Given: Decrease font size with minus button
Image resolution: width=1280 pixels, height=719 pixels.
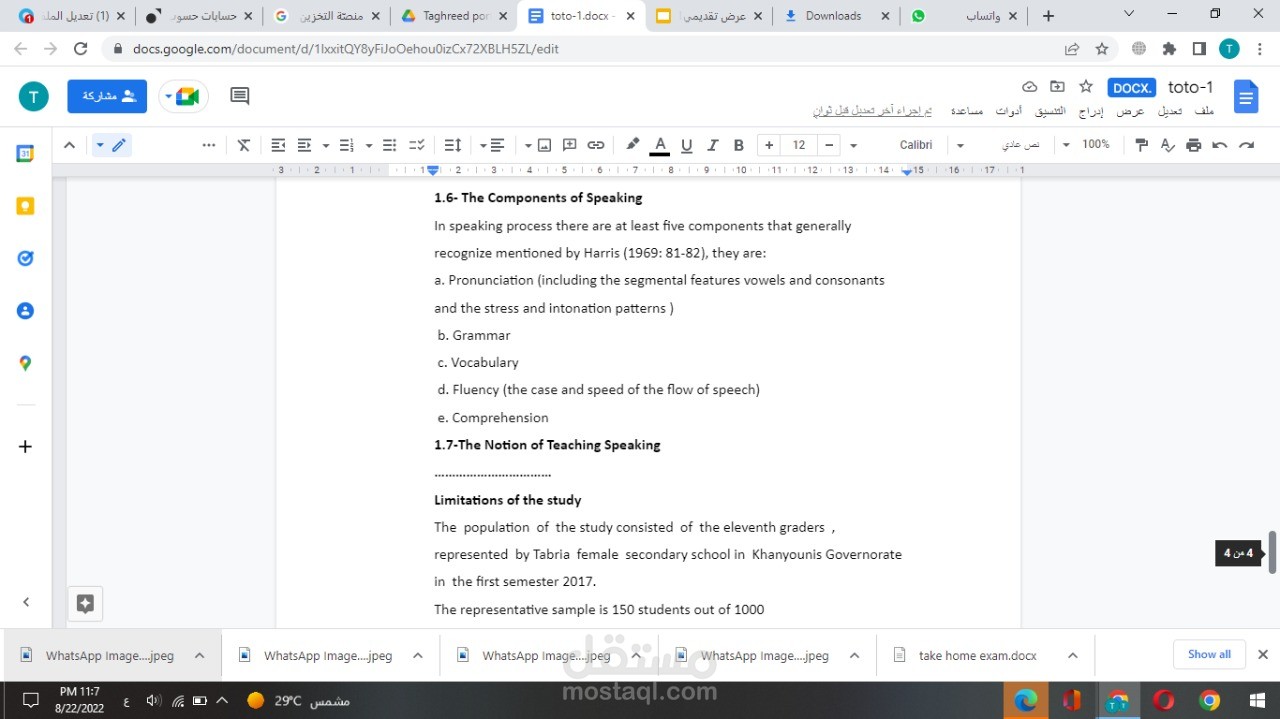Looking at the screenshot, I should pos(829,145).
